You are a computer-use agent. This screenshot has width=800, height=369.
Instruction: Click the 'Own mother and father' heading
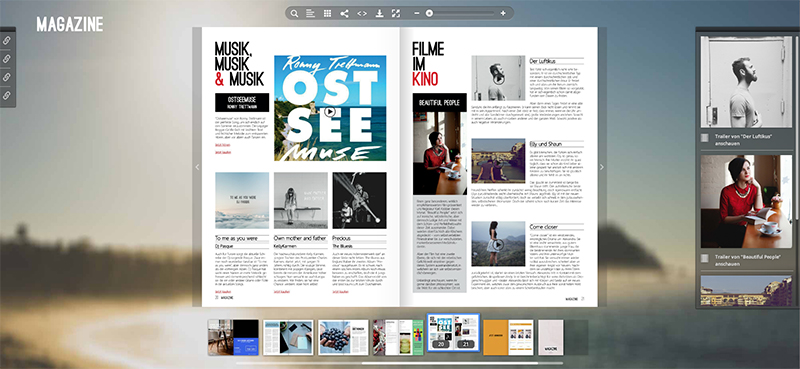(x=301, y=238)
